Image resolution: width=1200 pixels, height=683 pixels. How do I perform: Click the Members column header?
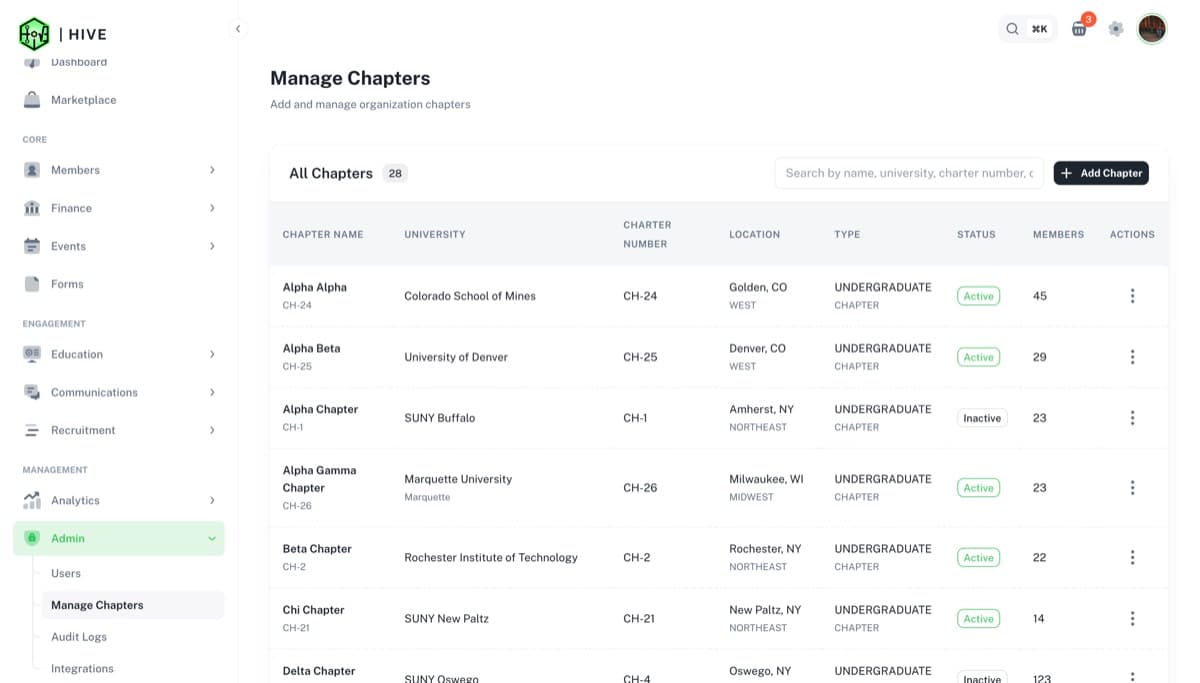pos(1058,234)
